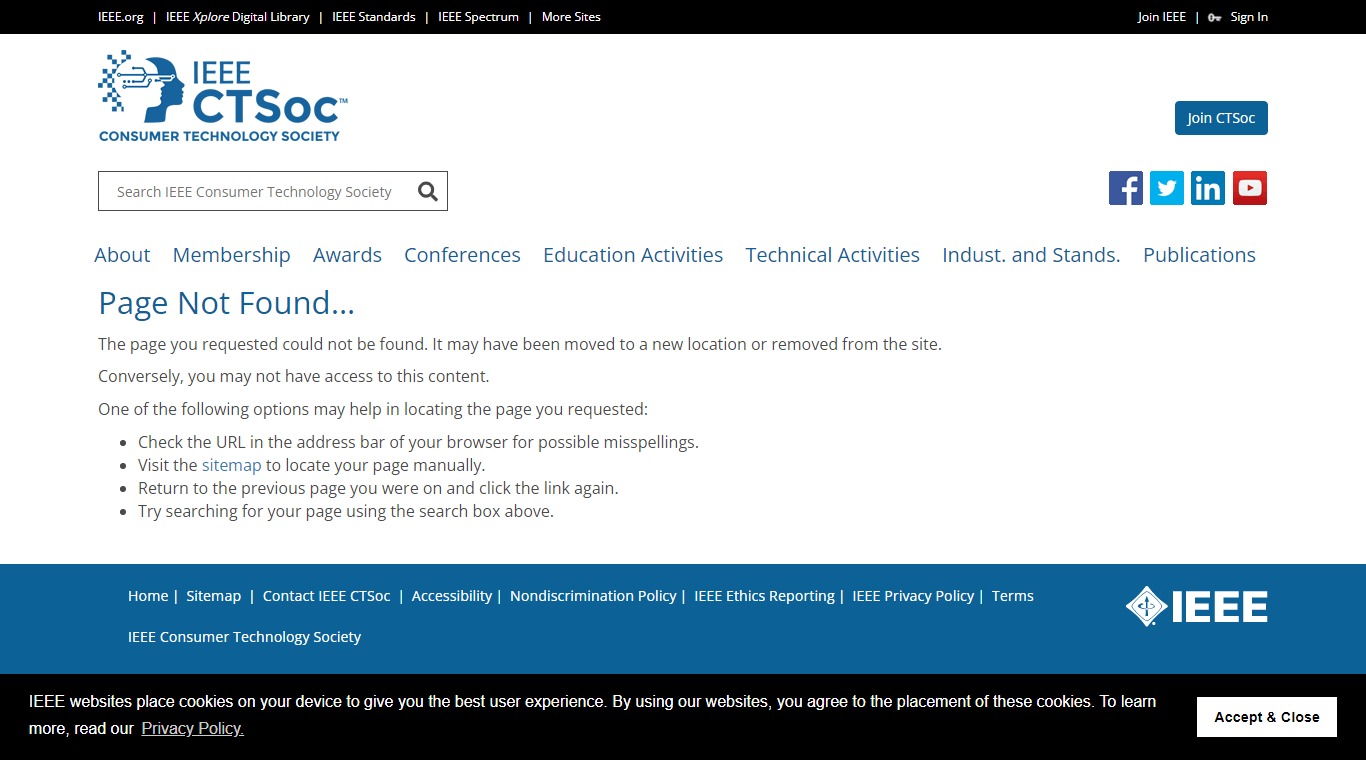Follow the sitemap link in body text
This screenshot has width=1366, height=760.
point(231,465)
